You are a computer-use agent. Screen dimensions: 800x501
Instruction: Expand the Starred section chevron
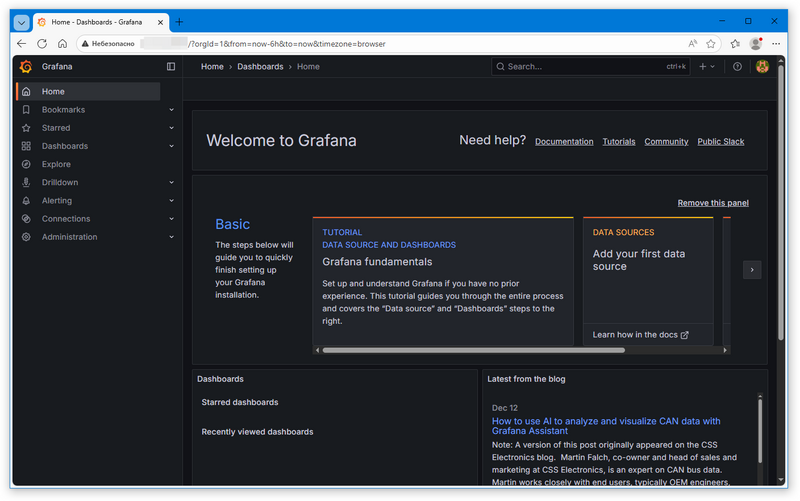171,128
